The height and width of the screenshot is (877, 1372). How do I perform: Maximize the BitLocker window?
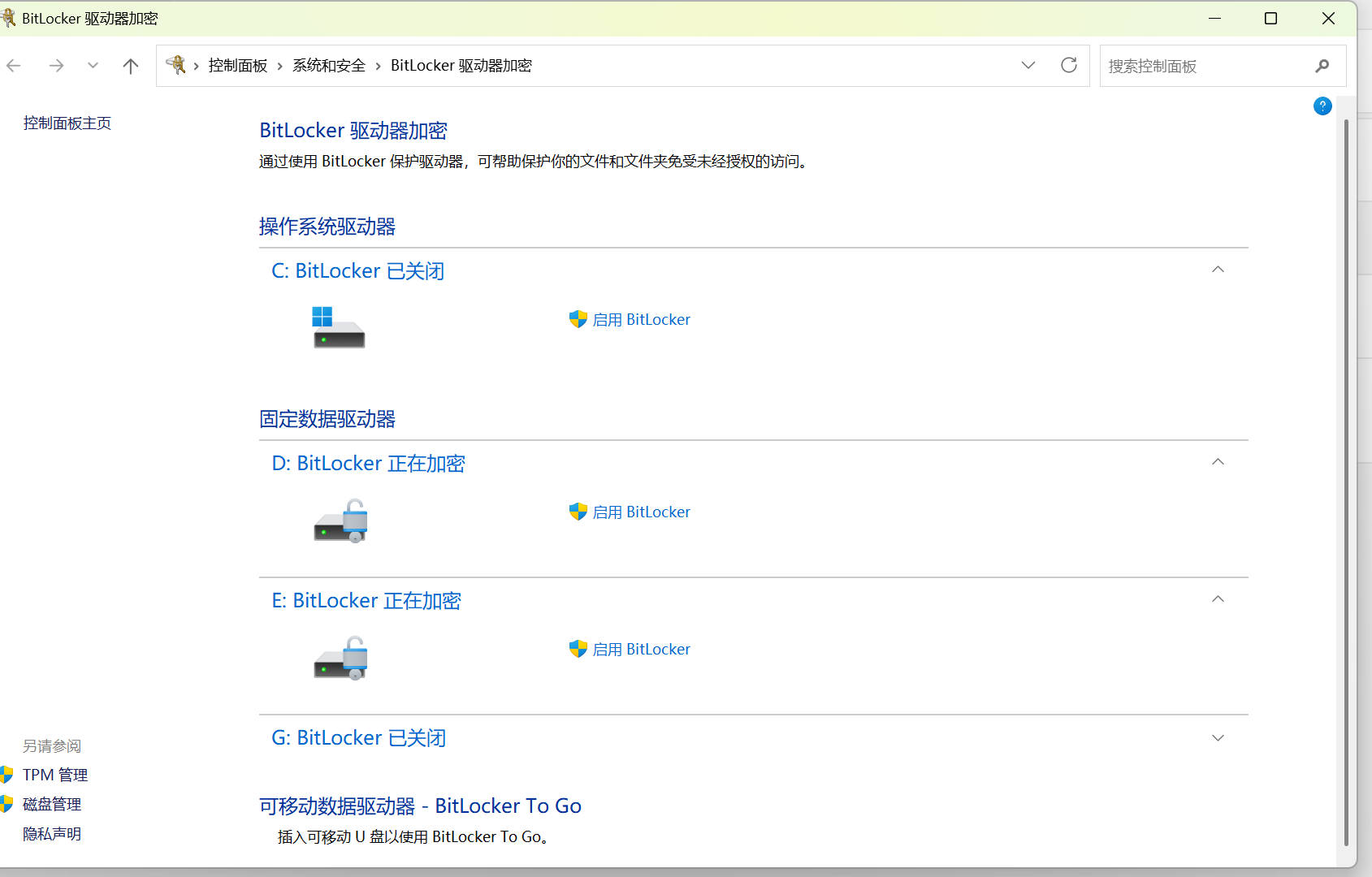click(1271, 18)
